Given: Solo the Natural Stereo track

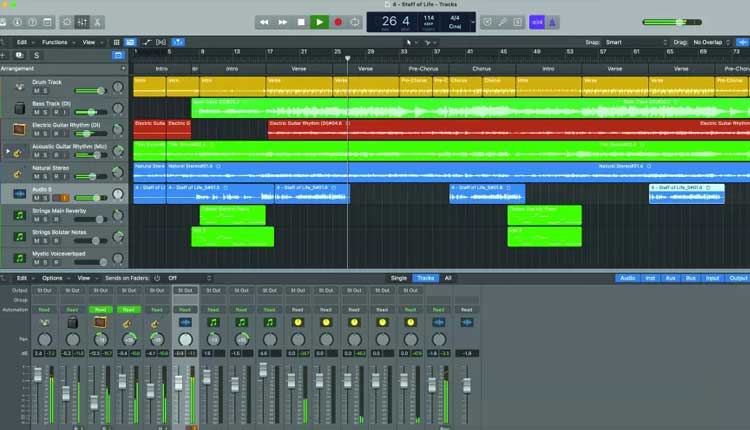Looking at the screenshot, I should point(46,175).
